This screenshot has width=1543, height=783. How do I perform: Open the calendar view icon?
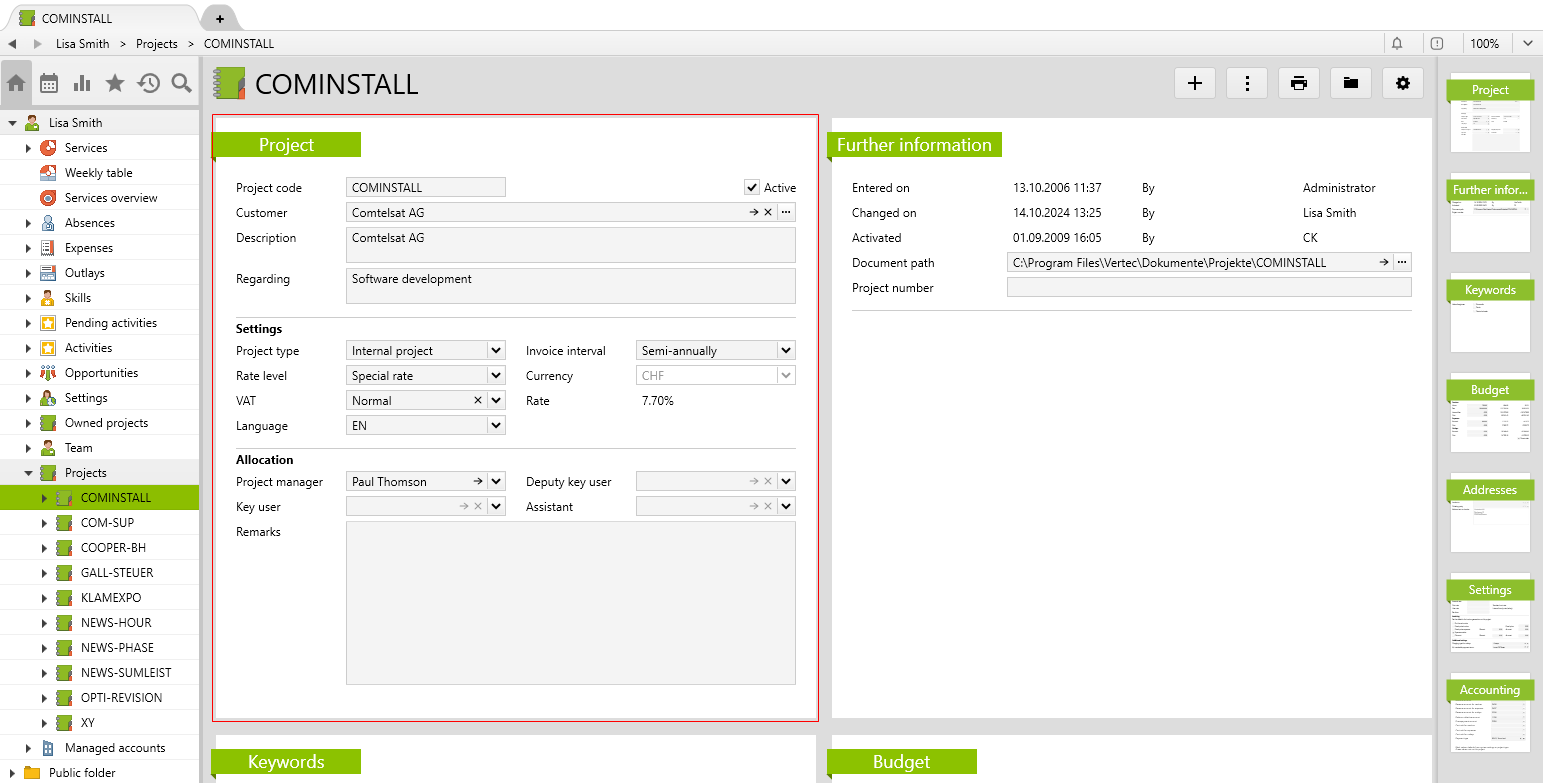49,84
